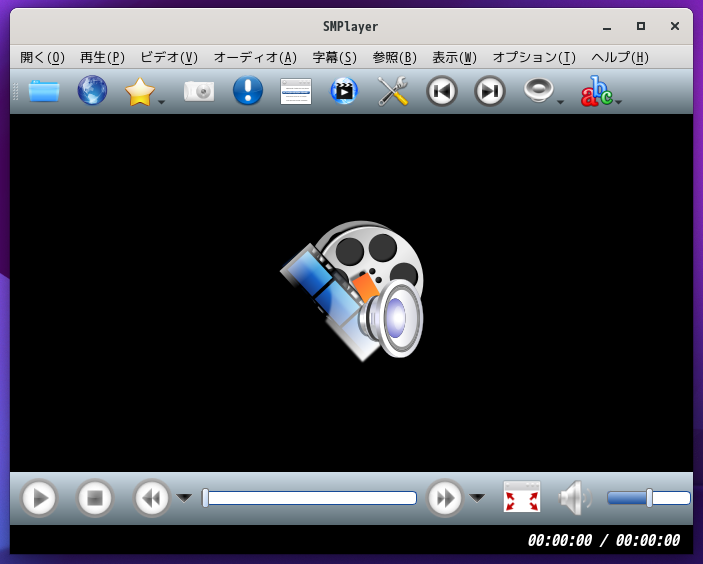
Task: Expand the fast forward options dropdown arrow
Action: pyautogui.click(x=477, y=498)
